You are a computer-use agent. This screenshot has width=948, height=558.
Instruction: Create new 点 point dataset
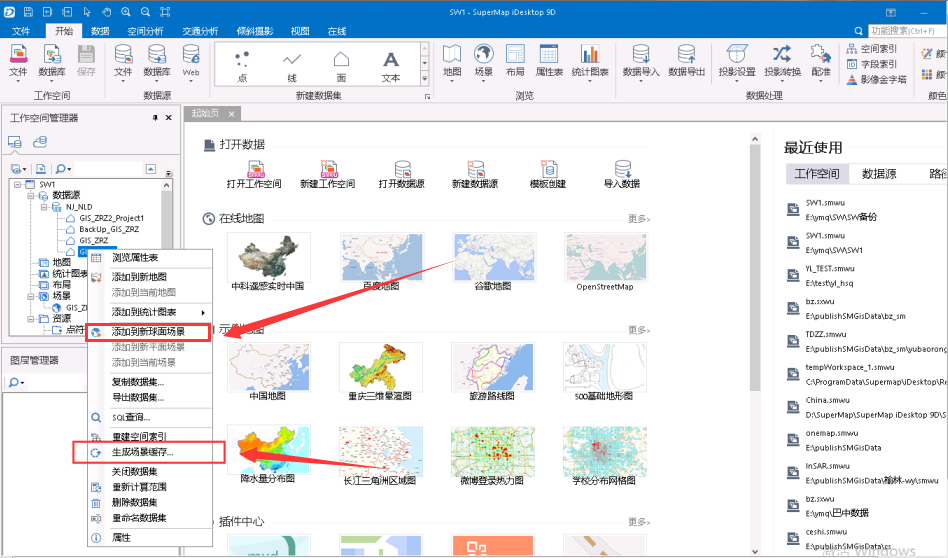pyautogui.click(x=242, y=66)
